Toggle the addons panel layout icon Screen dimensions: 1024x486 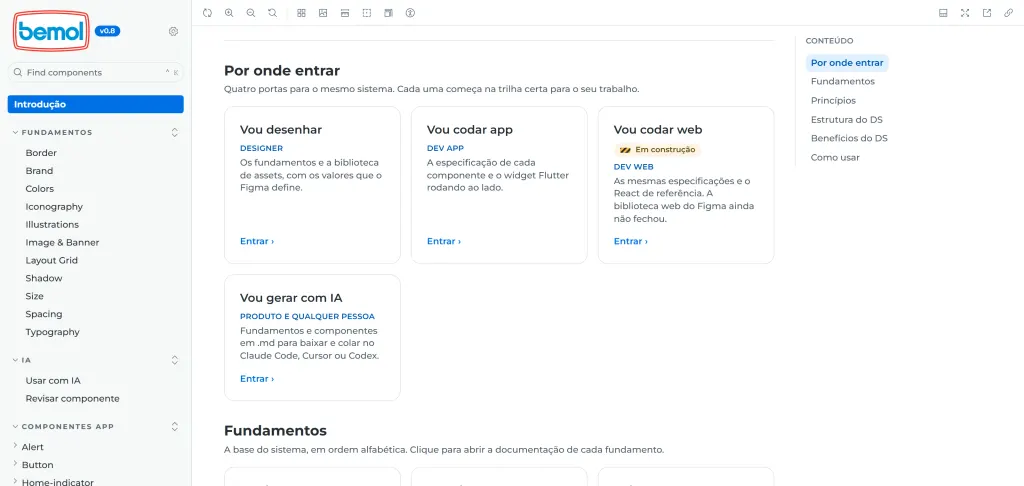click(943, 12)
